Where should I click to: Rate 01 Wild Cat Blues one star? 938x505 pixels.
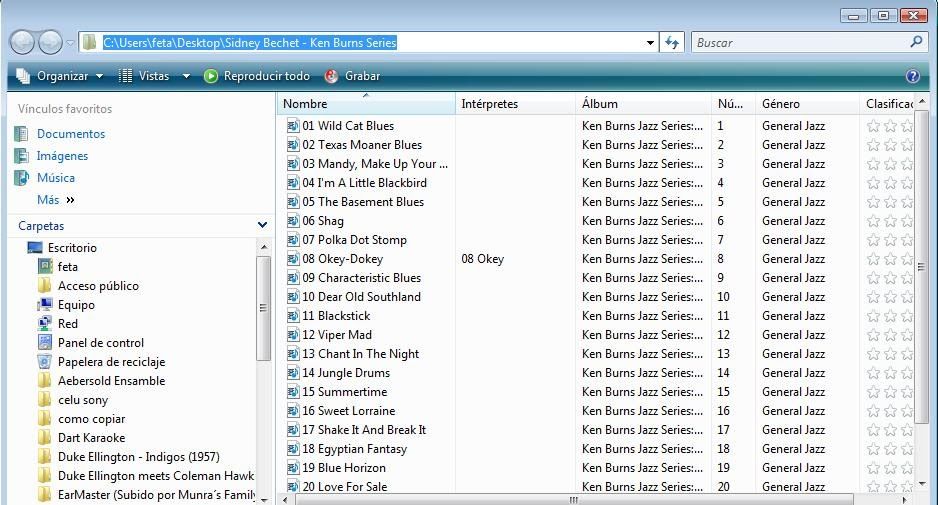[873, 126]
